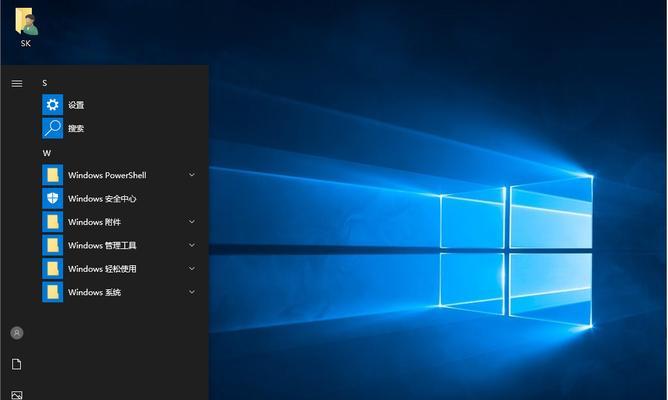The image size is (668, 400).
Task: Select the Windows 附件 label
Action: [94, 222]
